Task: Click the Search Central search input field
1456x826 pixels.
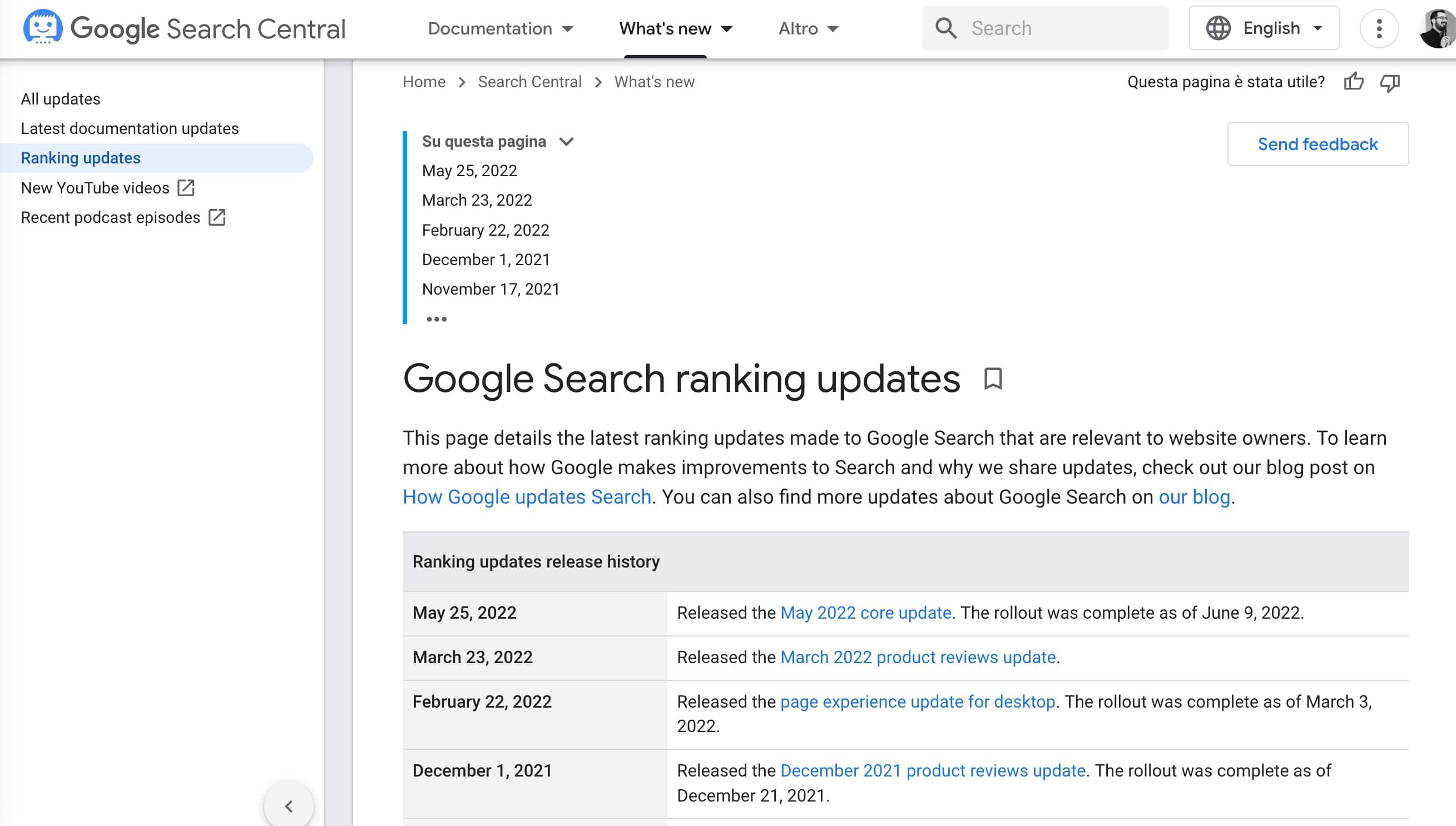Action: [x=1046, y=27]
